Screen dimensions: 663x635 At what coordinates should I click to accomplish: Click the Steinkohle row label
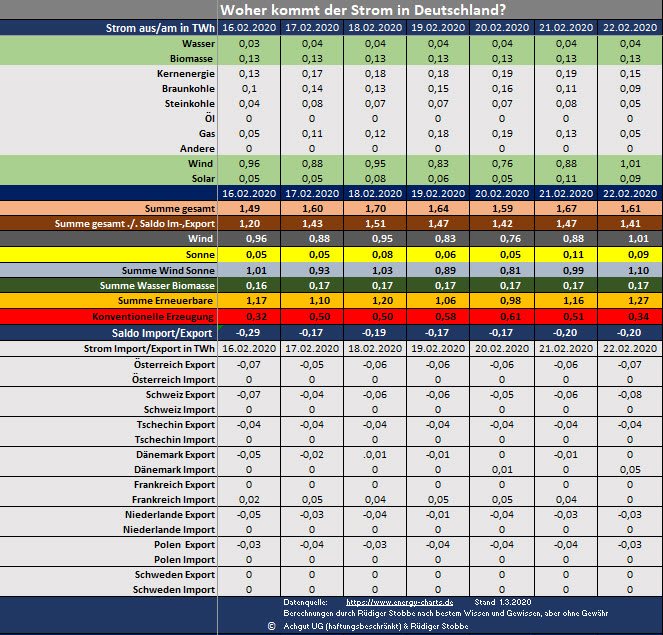(188, 103)
